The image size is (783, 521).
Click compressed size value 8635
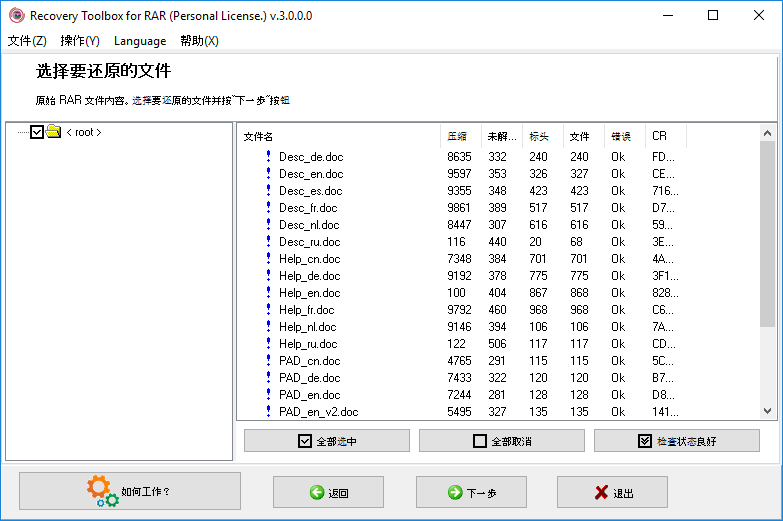pyautogui.click(x=459, y=157)
